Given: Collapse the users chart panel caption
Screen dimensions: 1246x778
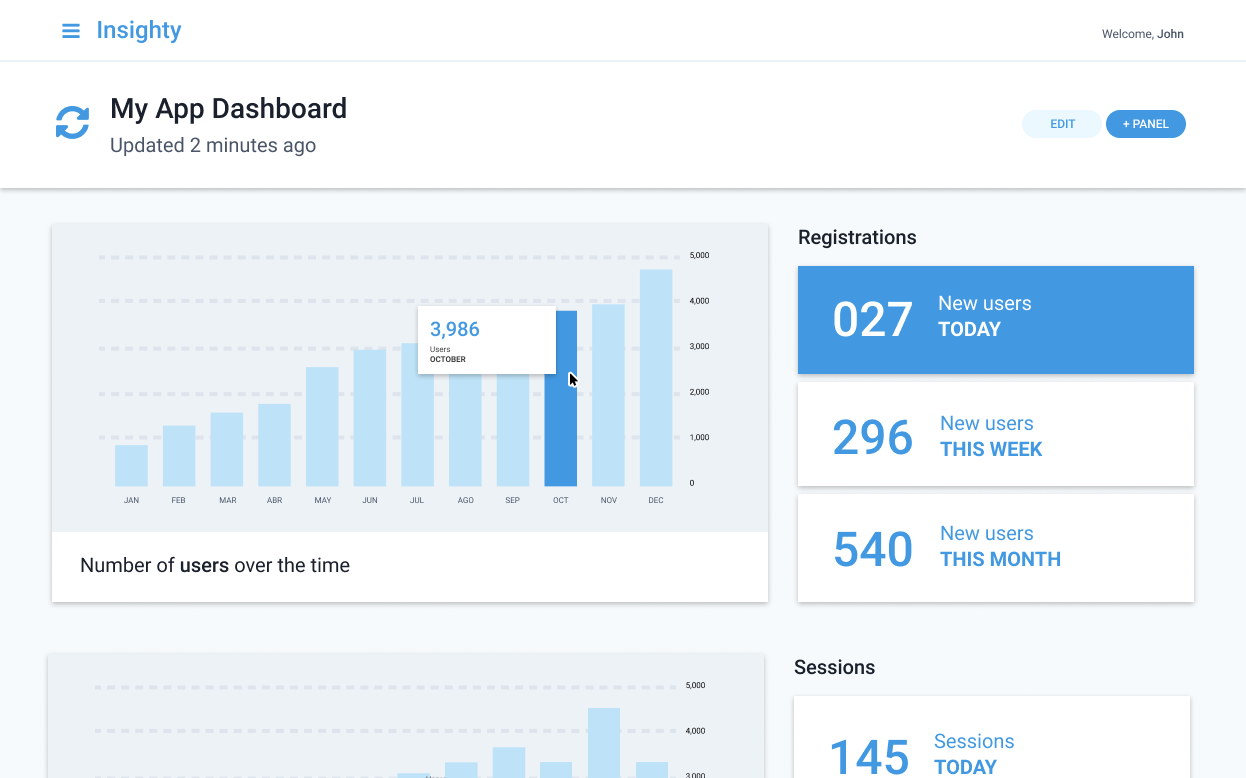Looking at the screenshot, I should tap(215, 565).
